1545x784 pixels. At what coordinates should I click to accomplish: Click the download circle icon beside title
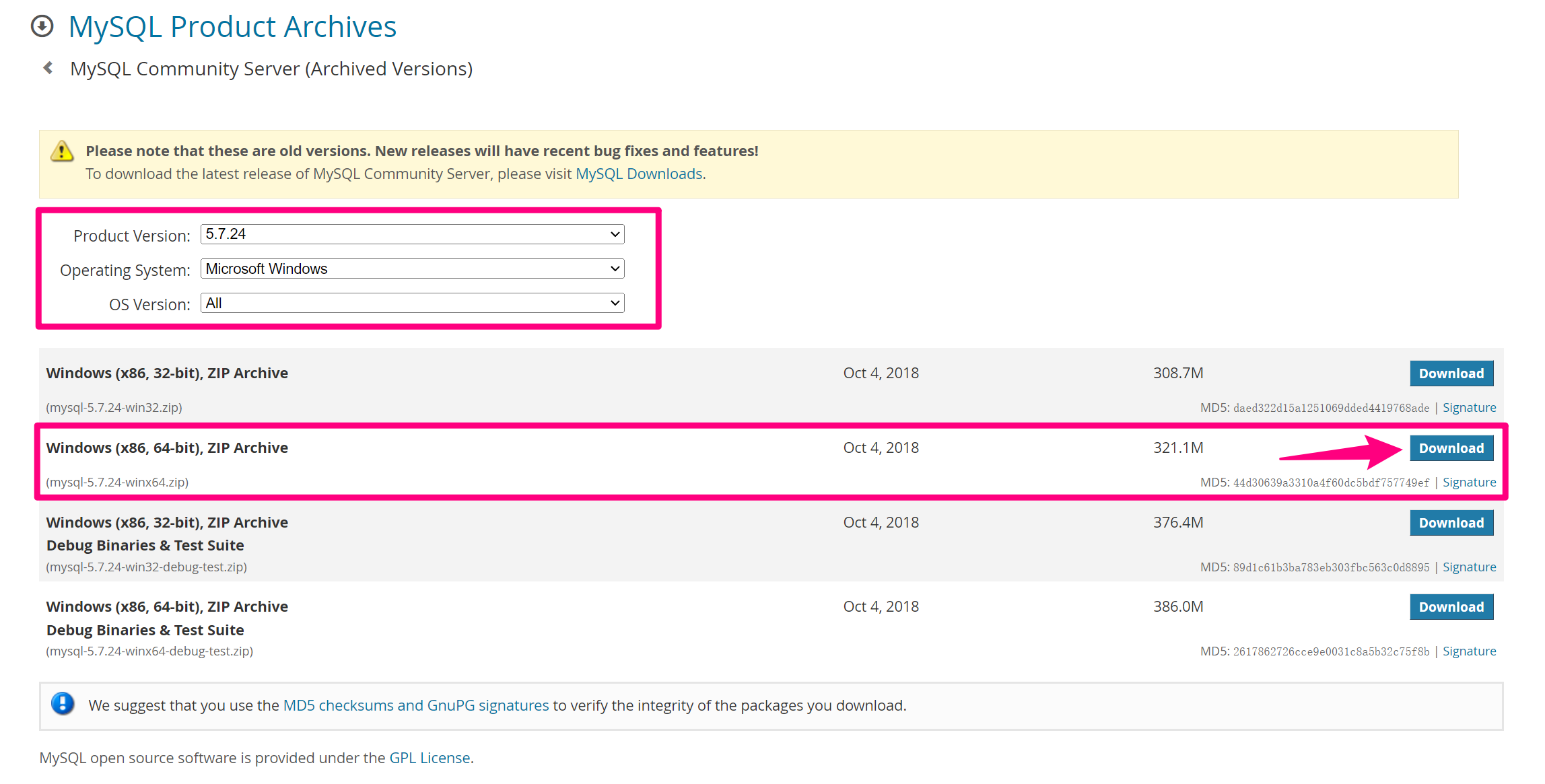(x=42, y=26)
